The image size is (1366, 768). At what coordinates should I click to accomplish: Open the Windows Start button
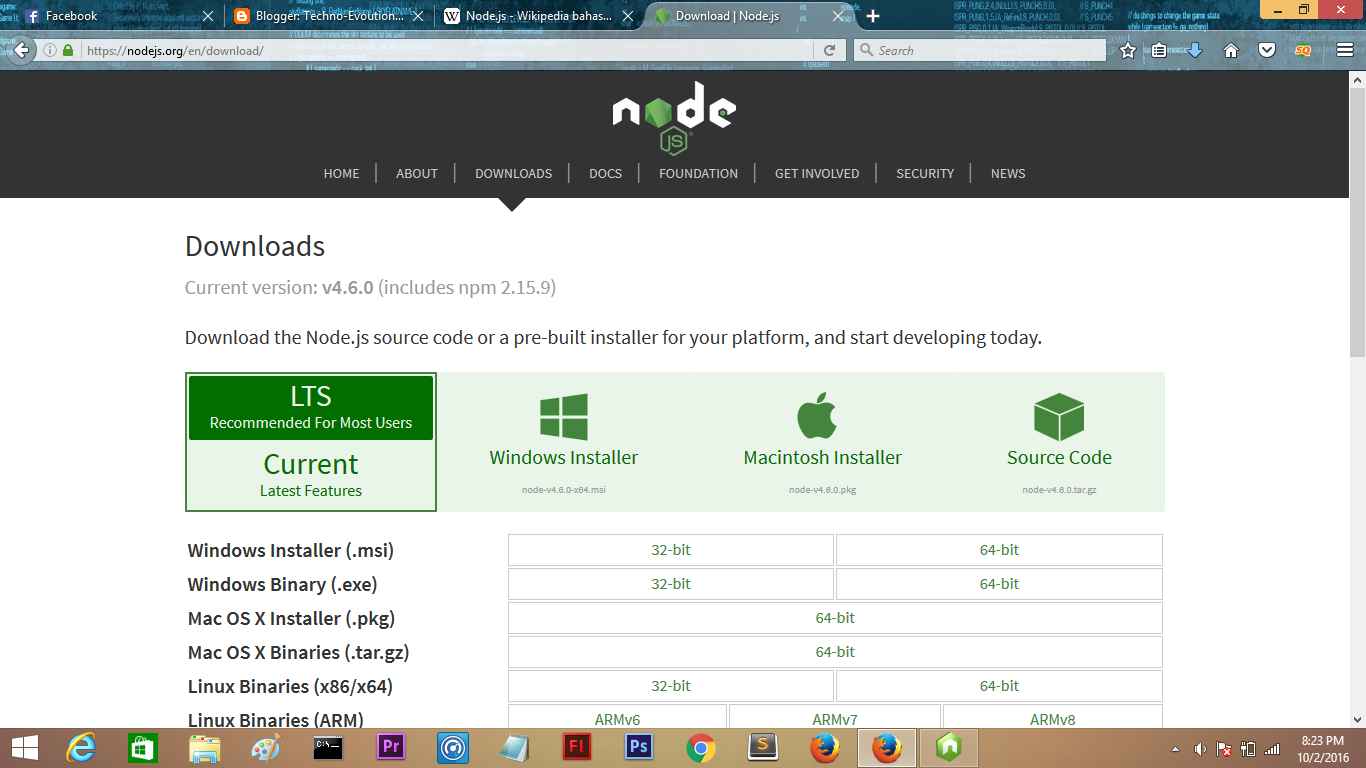tap(25, 748)
